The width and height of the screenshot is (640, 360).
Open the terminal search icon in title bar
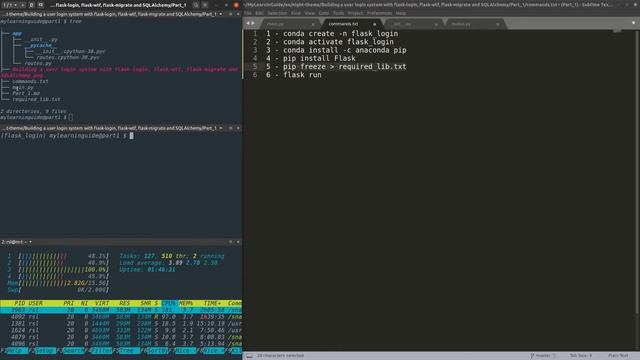196,5
